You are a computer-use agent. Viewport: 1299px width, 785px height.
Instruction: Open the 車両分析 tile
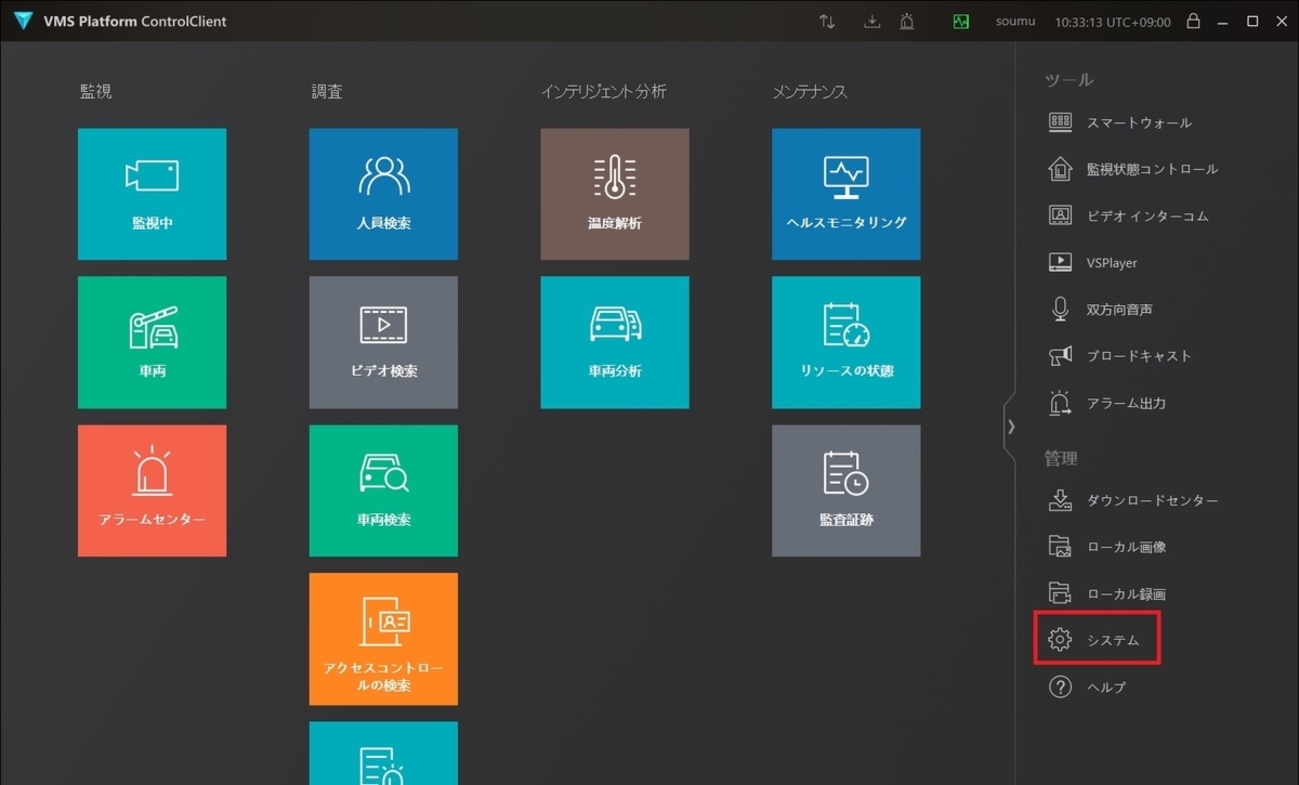coord(615,342)
